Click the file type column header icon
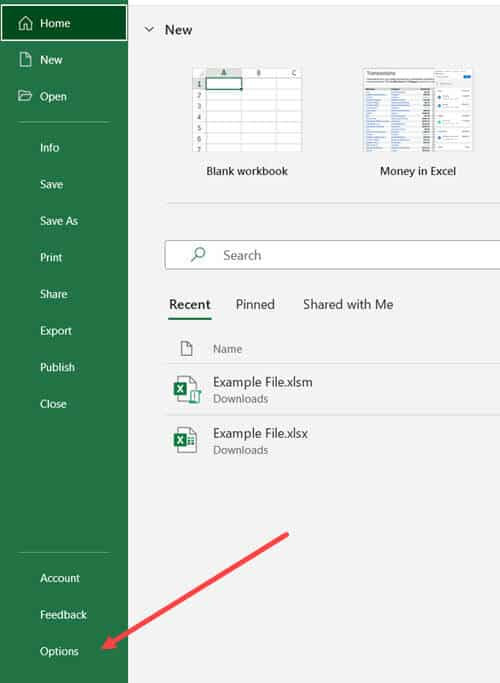Image resolution: width=500 pixels, height=683 pixels. [x=186, y=348]
